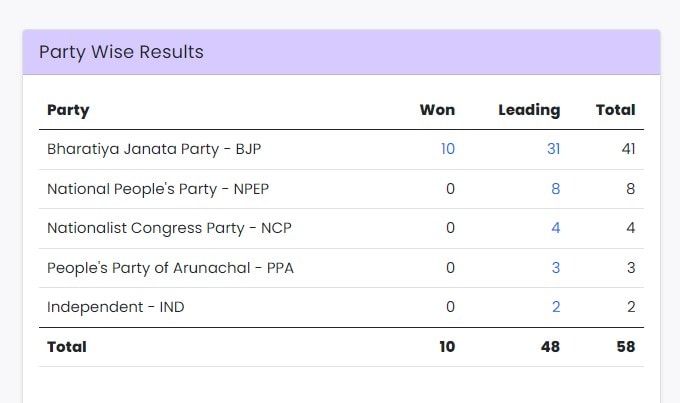
Task: Click the bold Total row label
Action: click(67, 347)
